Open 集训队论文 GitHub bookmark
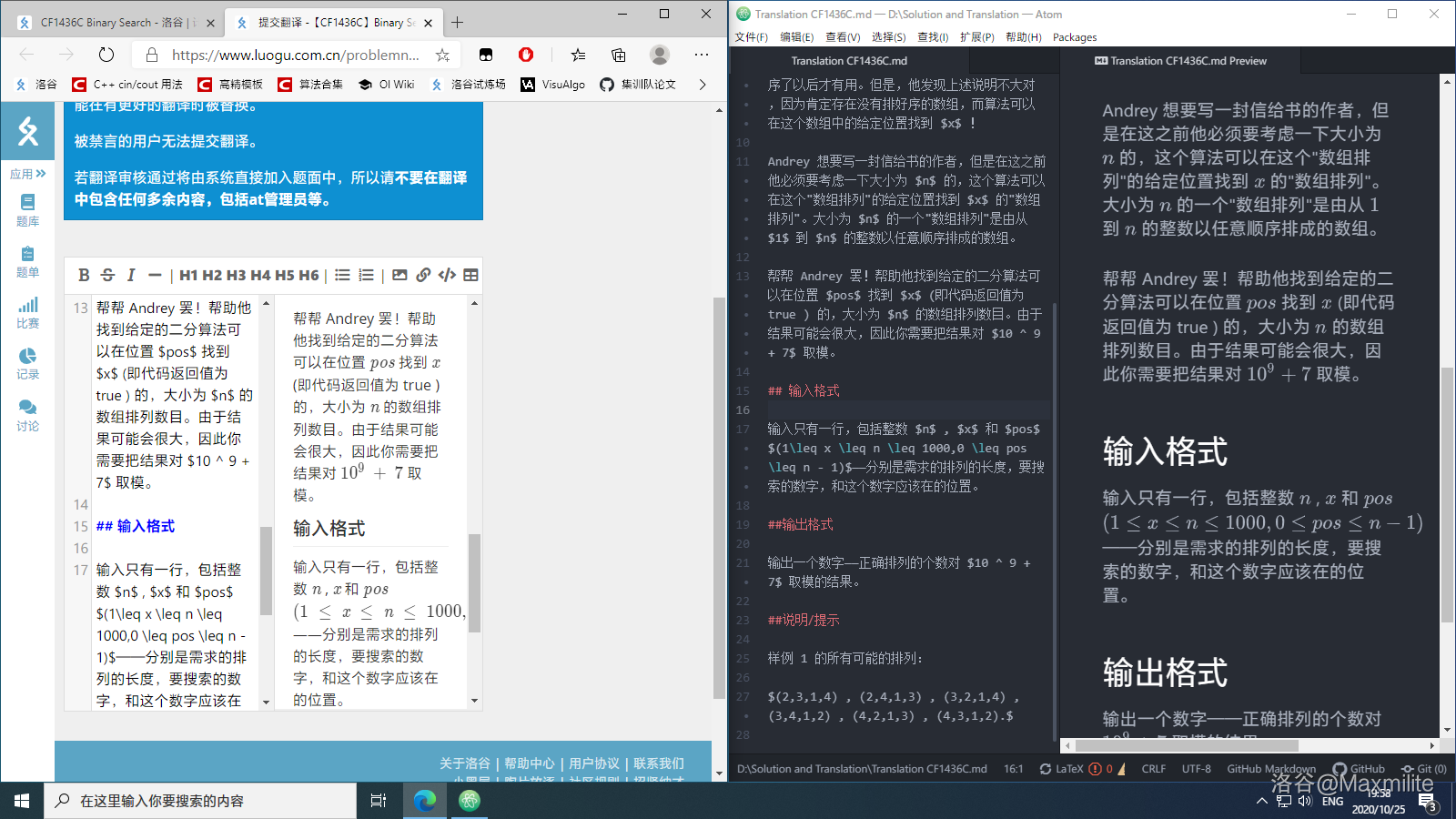 point(637,85)
